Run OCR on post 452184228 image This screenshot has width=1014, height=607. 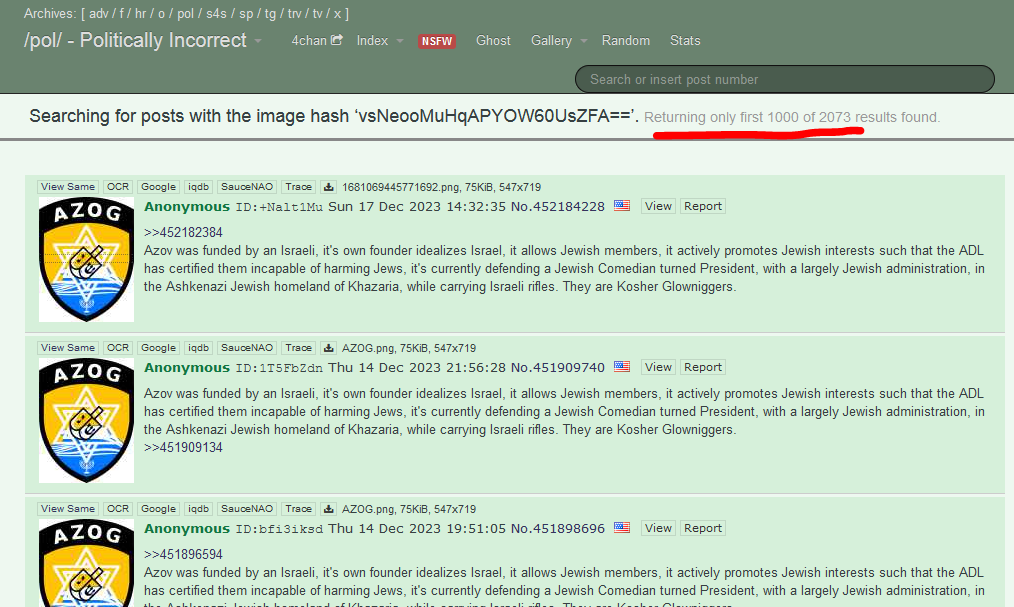click(x=118, y=187)
